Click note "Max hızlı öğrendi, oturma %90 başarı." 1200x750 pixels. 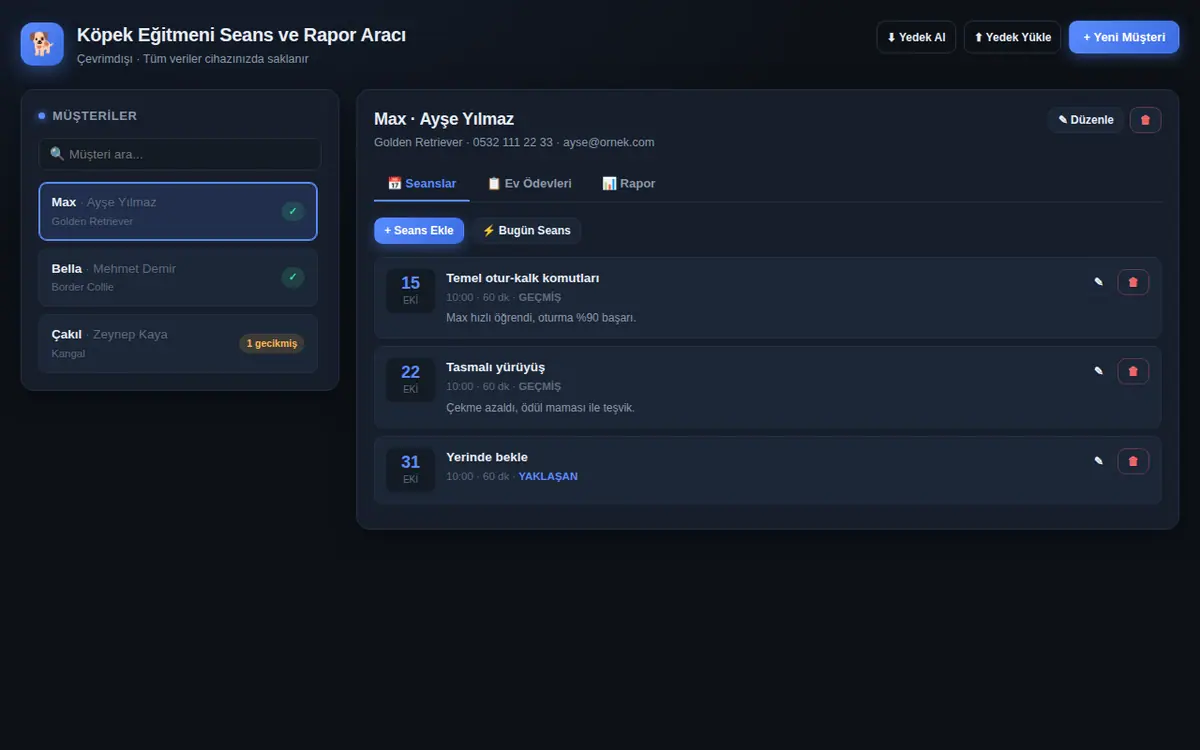(541, 318)
